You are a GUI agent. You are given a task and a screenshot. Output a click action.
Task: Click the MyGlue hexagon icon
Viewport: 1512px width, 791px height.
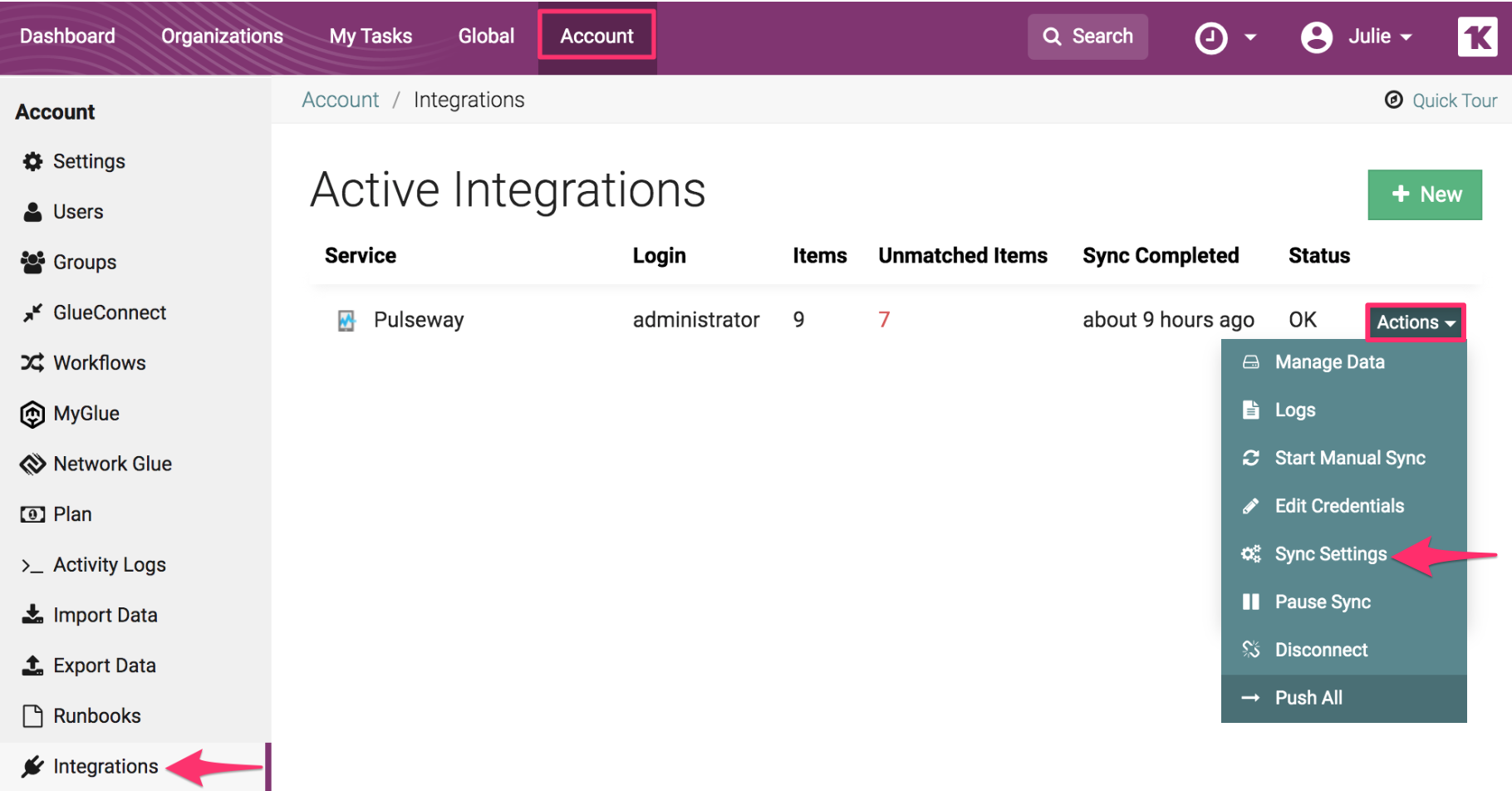click(32, 414)
